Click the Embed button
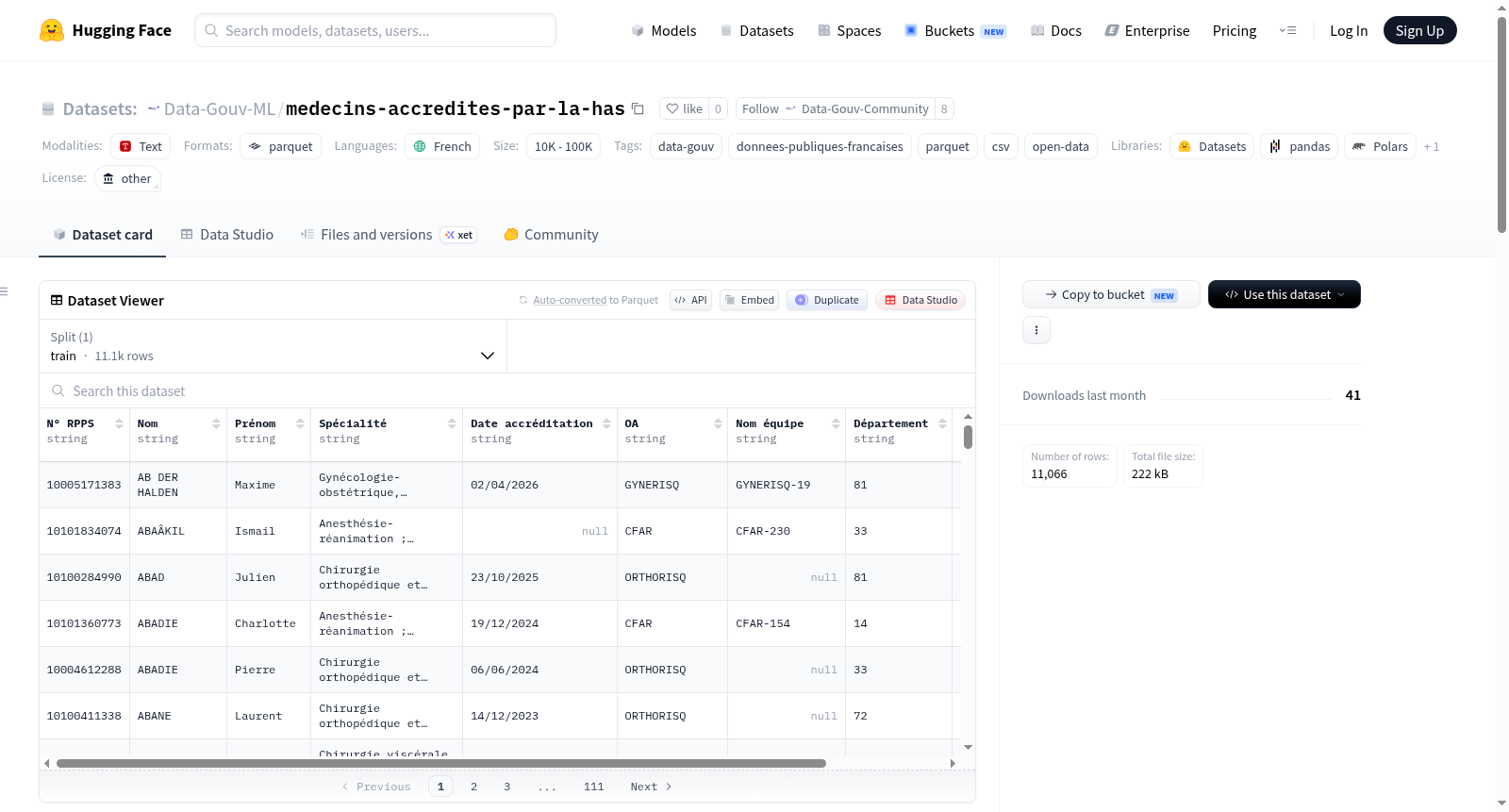The image size is (1509, 812). (749, 300)
